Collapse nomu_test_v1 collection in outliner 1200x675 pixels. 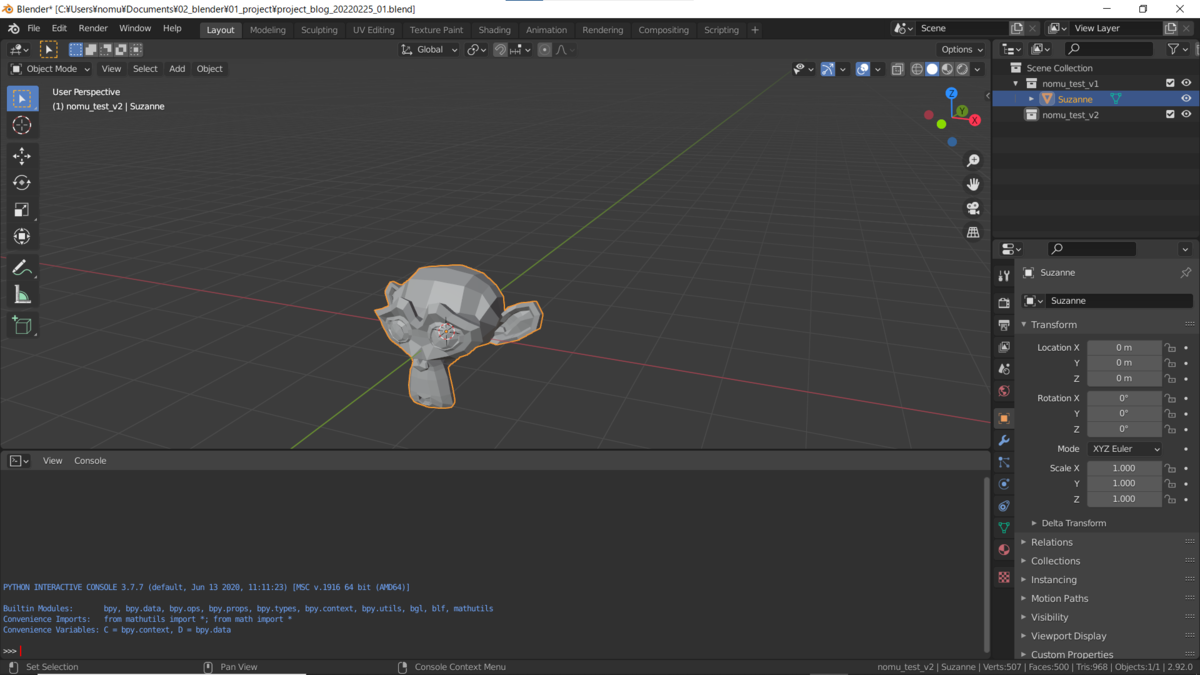1016,83
